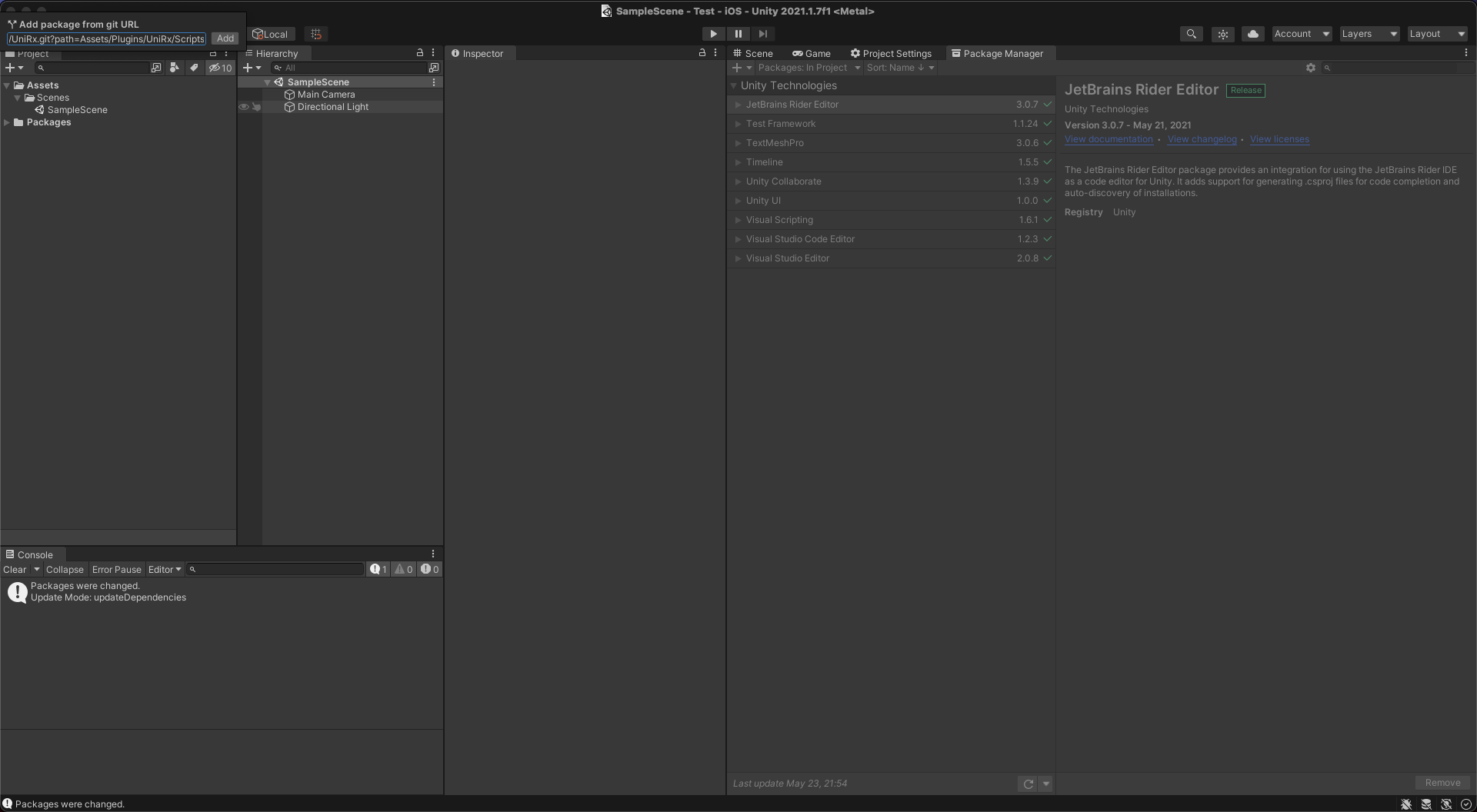Click the refresh packages icon near Last update
Image resolution: width=1477 pixels, height=812 pixels.
[1027, 784]
